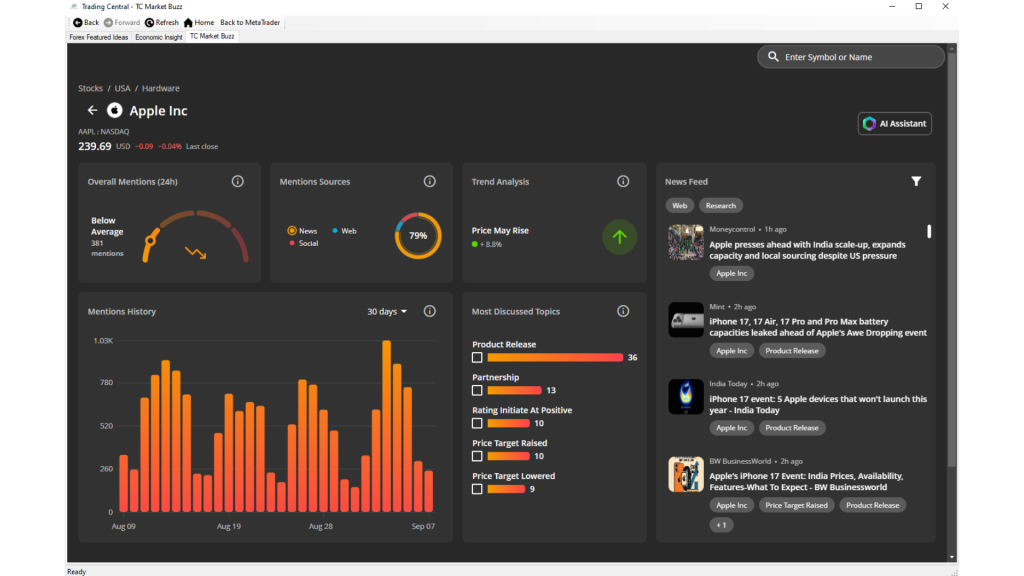
Task: Open the Moneycontrol article thumbnail
Action: click(x=686, y=242)
